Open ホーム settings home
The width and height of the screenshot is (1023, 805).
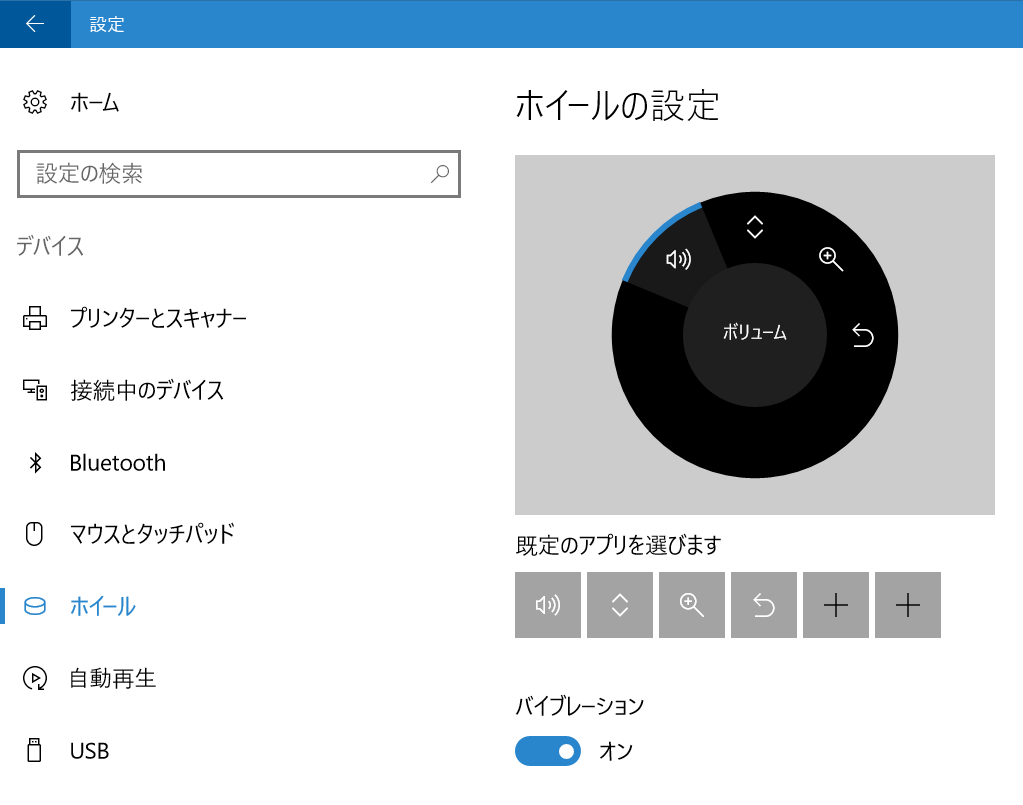tap(95, 102)
